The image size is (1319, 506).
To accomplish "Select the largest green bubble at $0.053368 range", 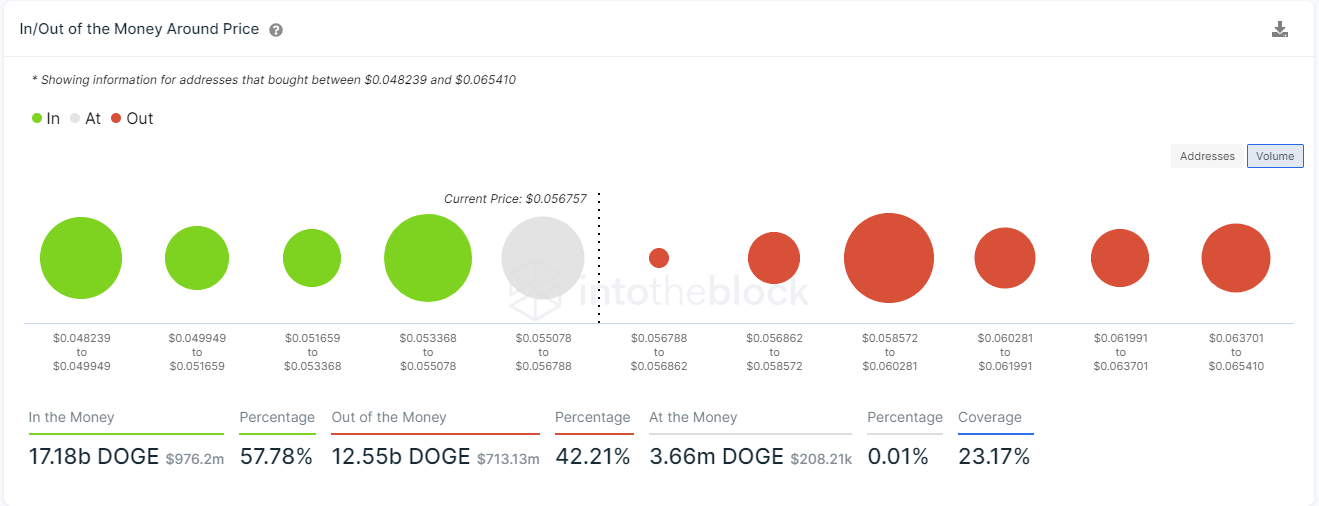I will click(428, 258).
